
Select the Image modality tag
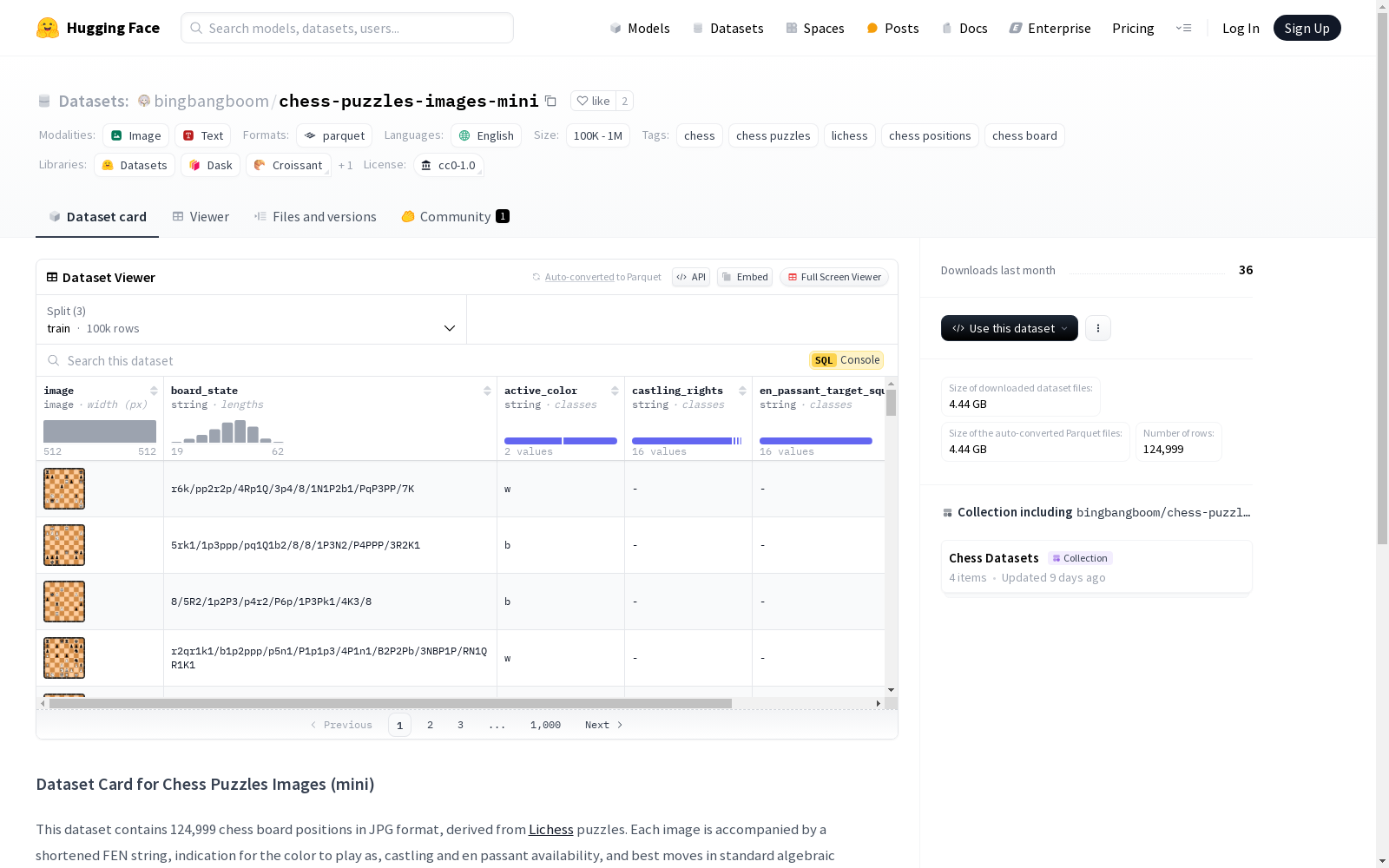[135, 135]
